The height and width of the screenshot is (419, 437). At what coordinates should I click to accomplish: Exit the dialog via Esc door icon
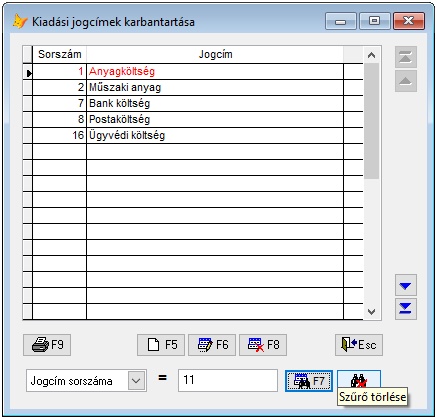[359, 345]
